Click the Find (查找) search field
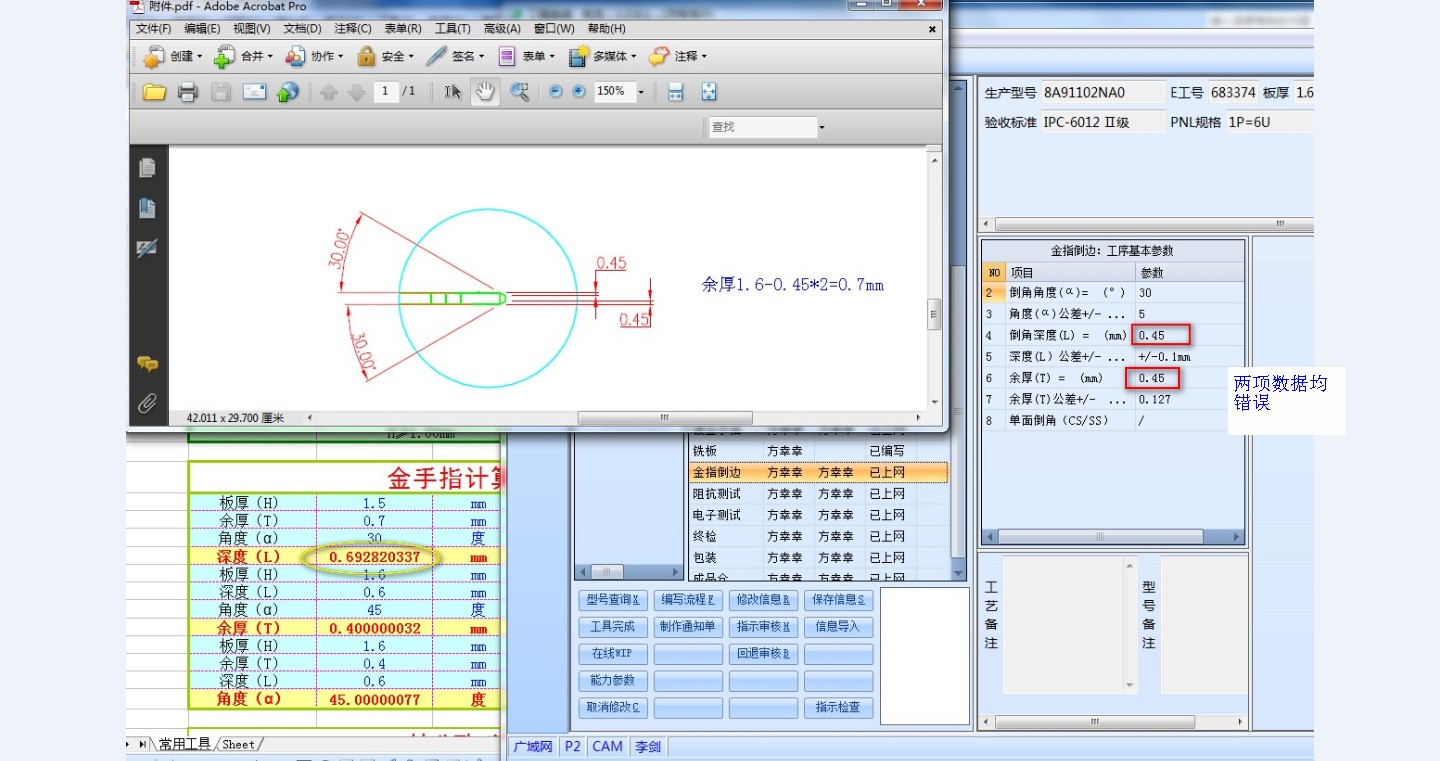 (x=762, y=127)
